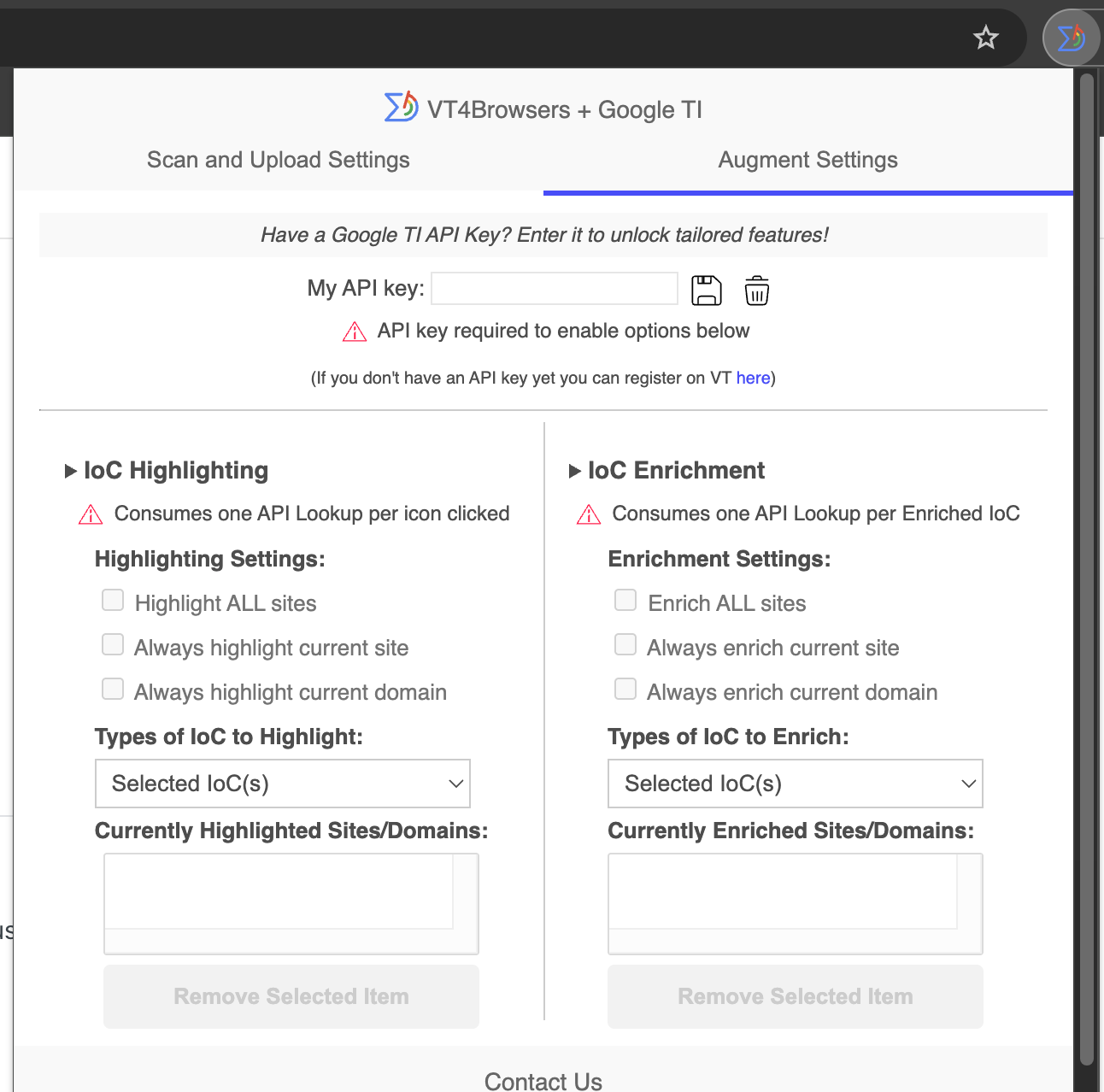1104x1092 pixels.
Task: Click the bookmark star in the address bar
Action: point(985,38)
